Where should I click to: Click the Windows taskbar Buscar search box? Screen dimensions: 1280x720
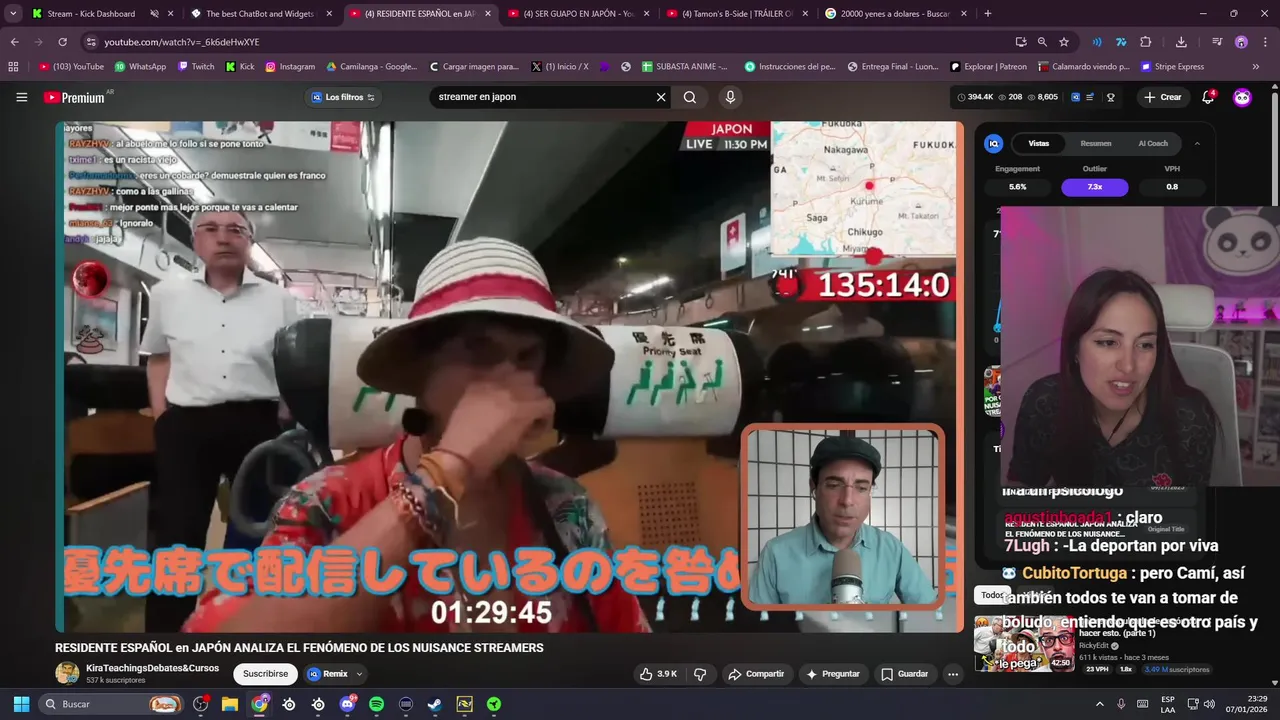pos(113,704)
